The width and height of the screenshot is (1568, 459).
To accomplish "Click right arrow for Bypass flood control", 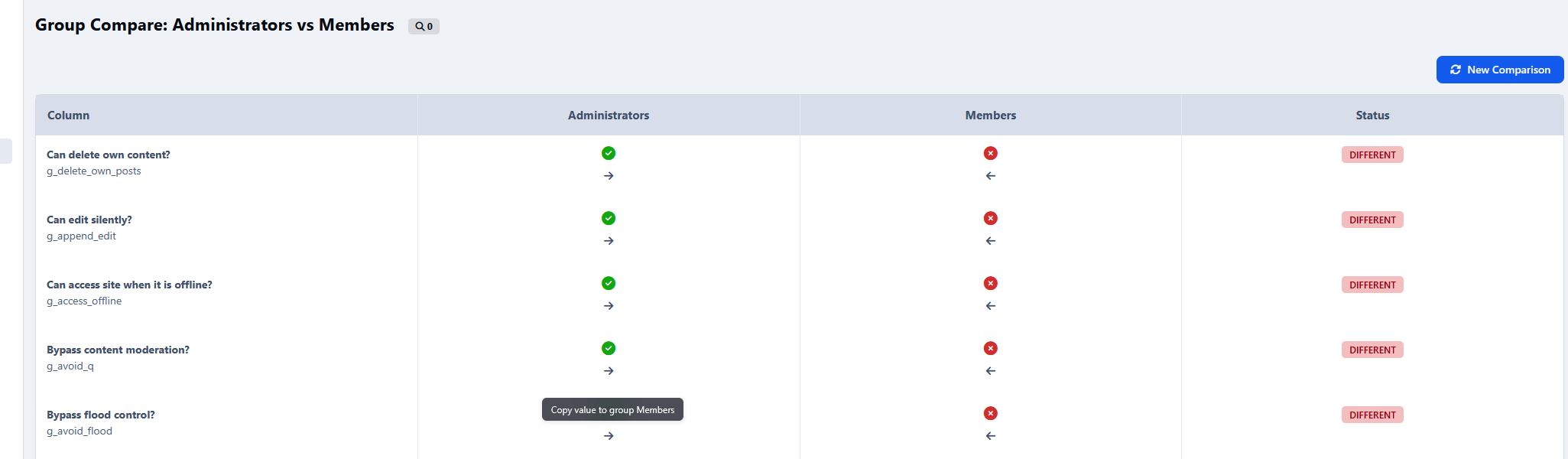I will (x=609, y=436).
